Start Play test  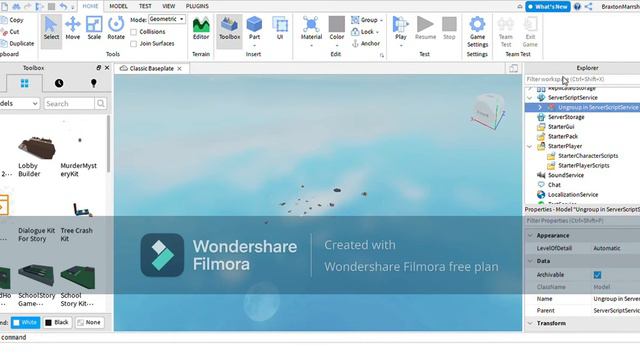(401, 29)
